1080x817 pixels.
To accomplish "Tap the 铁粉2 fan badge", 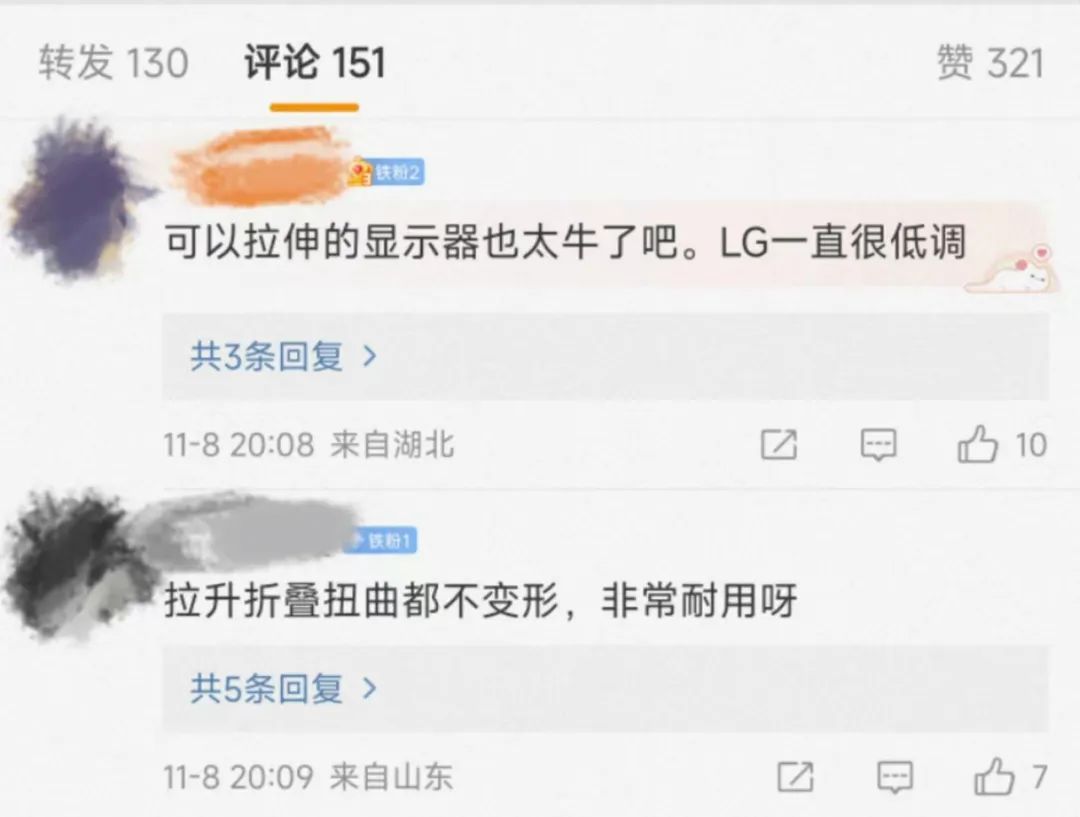I will click(386, 172).
